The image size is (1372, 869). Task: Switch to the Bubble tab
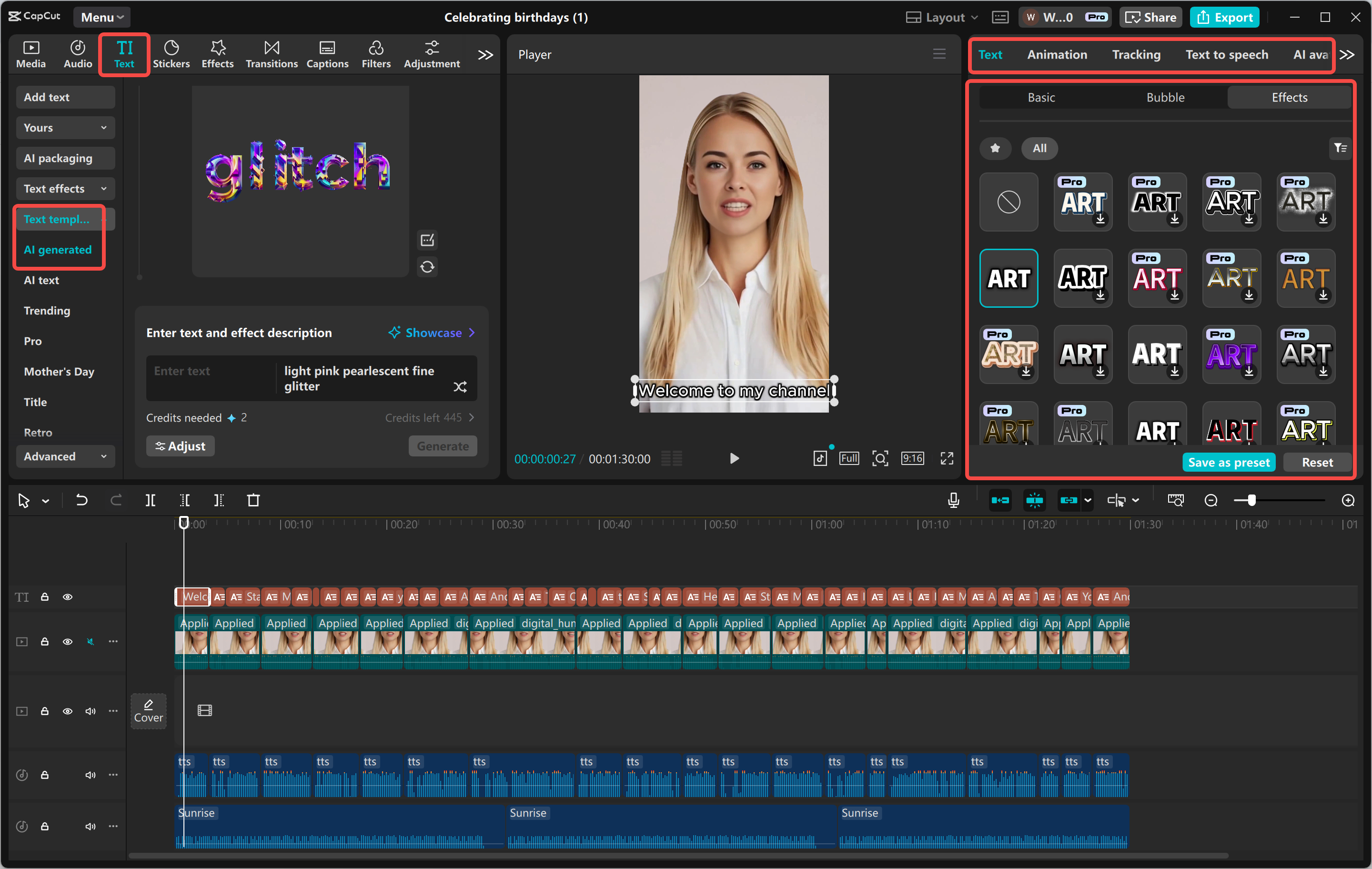click(1165, 97)
